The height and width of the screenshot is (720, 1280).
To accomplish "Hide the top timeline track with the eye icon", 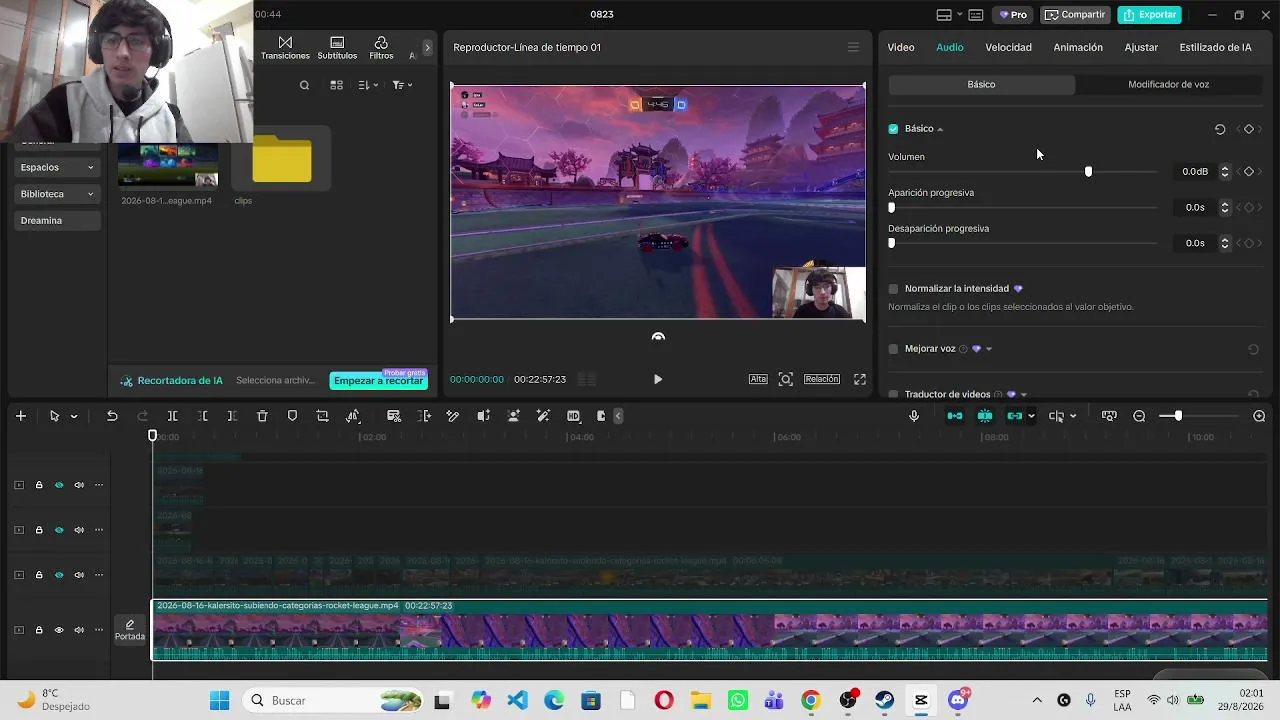I will tap(59, 485).
